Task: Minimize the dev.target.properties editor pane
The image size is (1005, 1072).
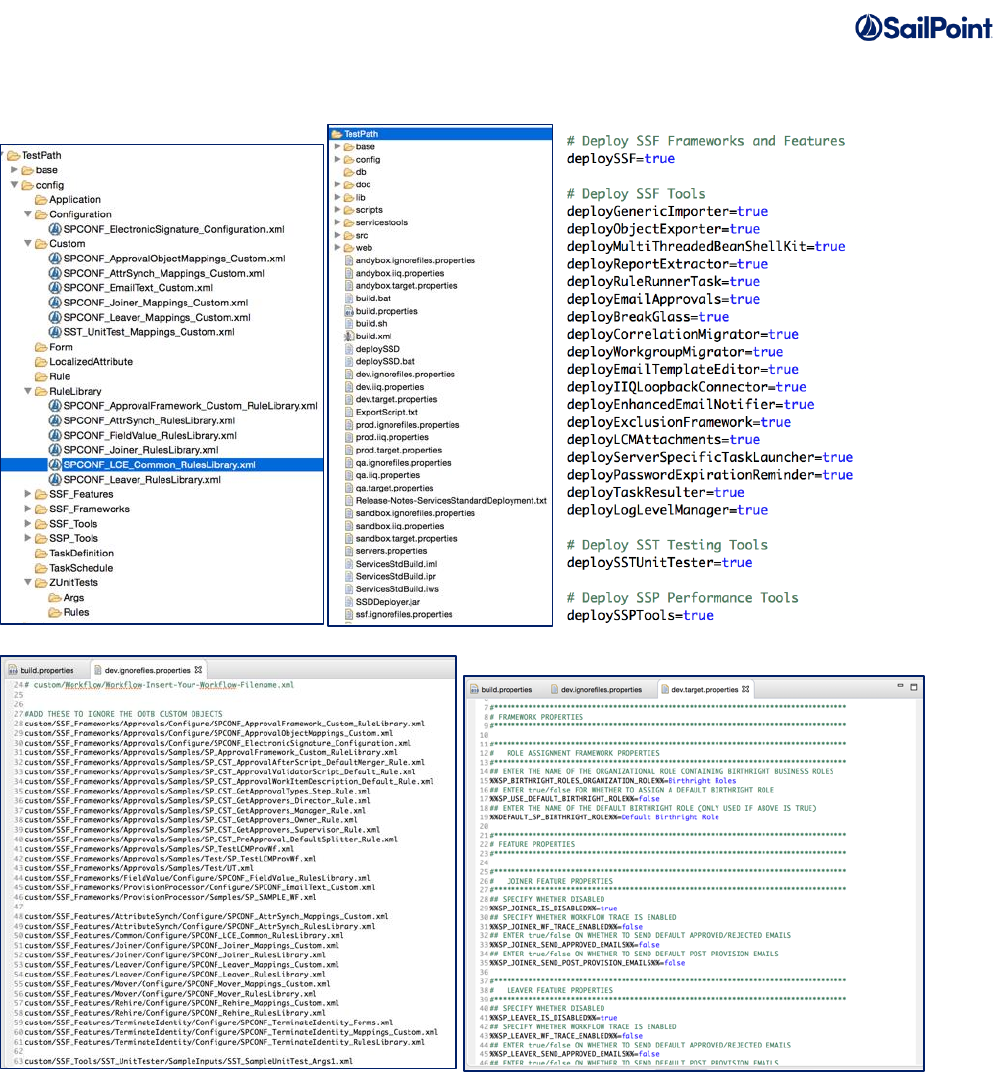Action: 900,686
